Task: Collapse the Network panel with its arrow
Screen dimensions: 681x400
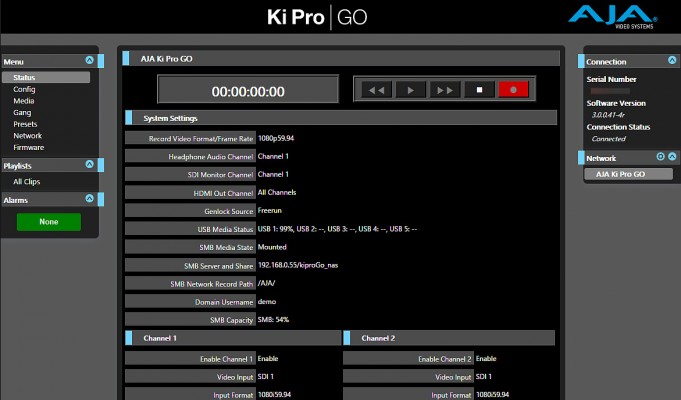Action: click(672, 156)
